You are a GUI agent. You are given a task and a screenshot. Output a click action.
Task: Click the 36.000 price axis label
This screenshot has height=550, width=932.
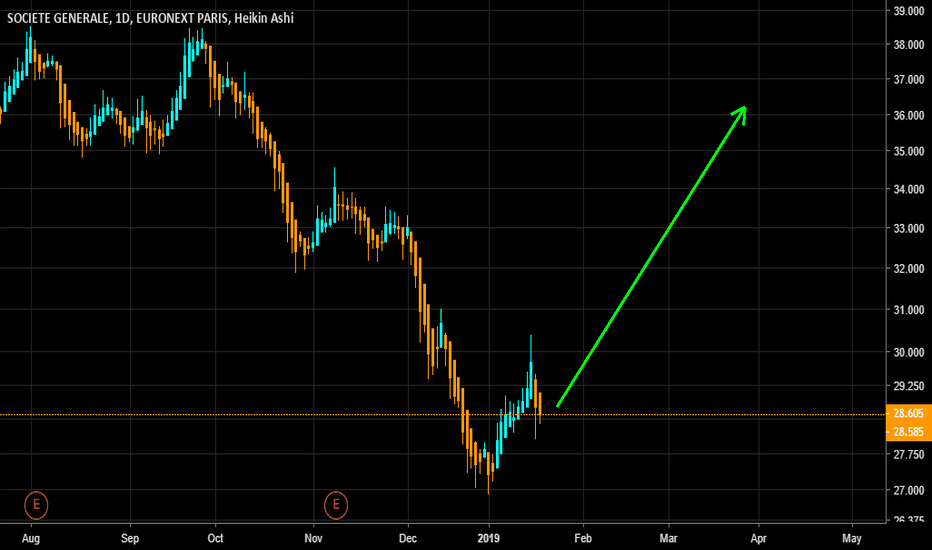pos(909,115)
